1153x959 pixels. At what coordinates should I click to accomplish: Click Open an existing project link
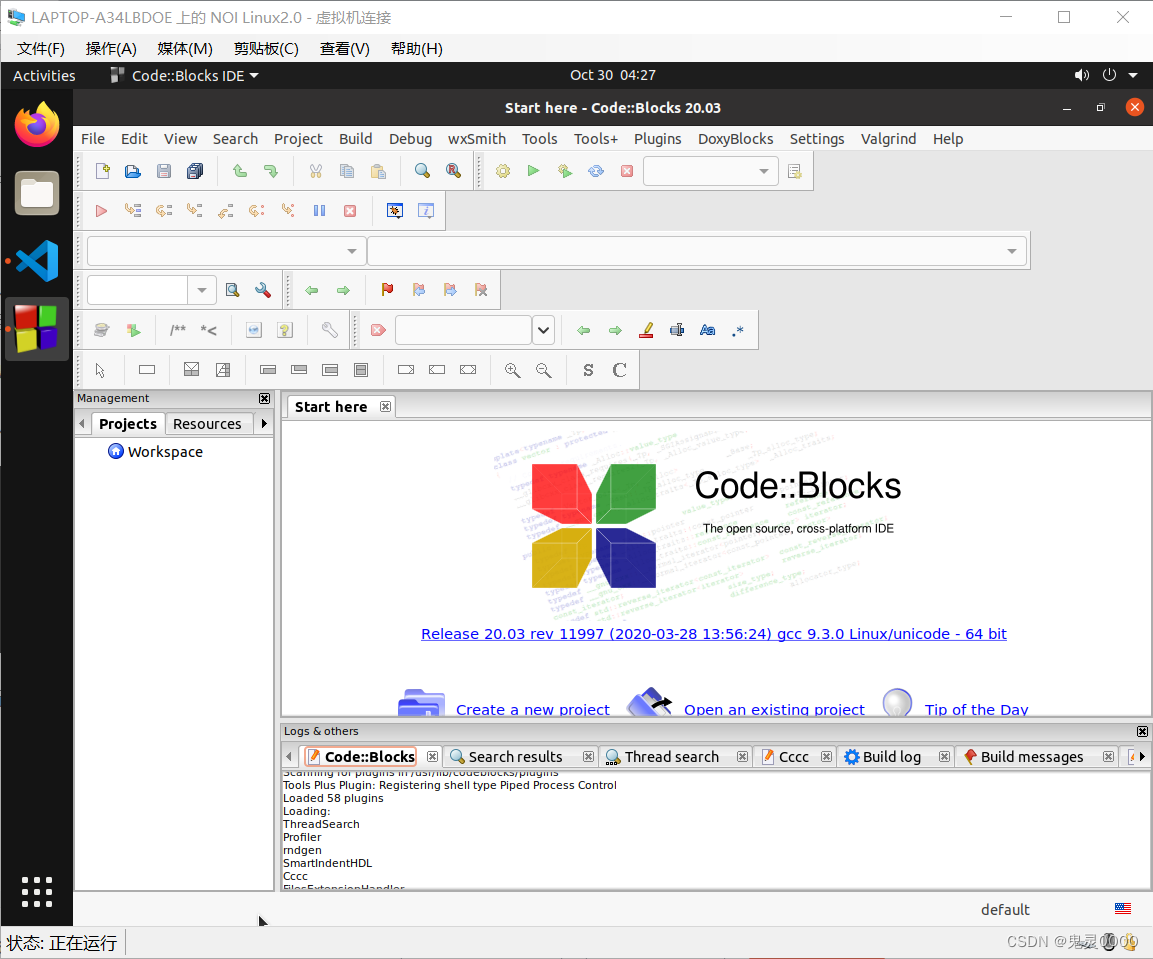(x=774, y=710)
